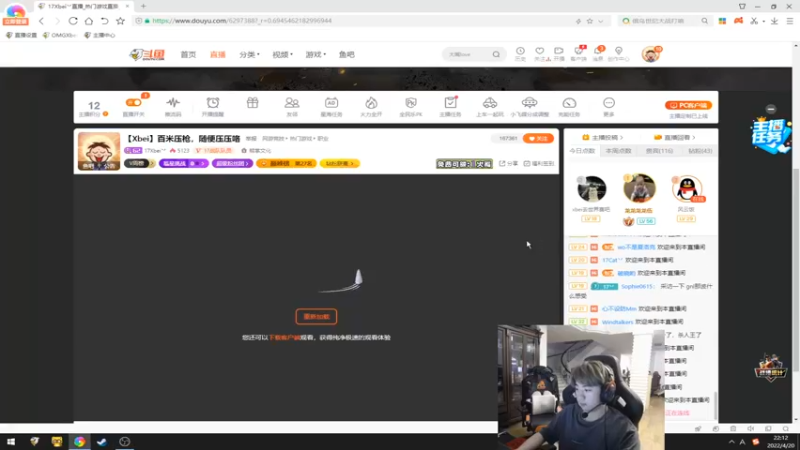This screenshot has width=800, height=450.
Task: Switch to the 今日点数 tab
Action: pyautogui.click(x=582, y=151)
